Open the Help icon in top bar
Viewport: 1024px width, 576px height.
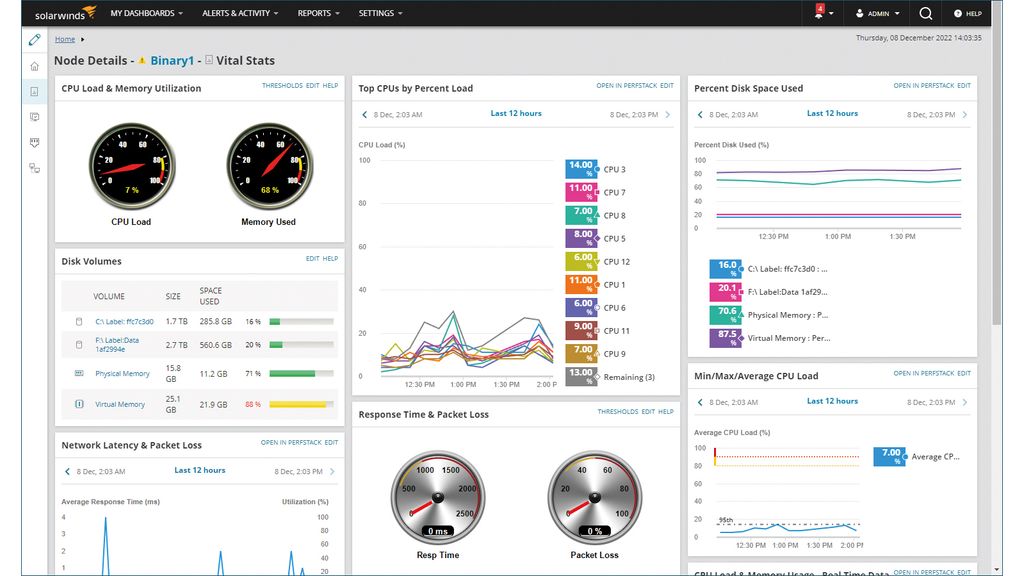967,13
